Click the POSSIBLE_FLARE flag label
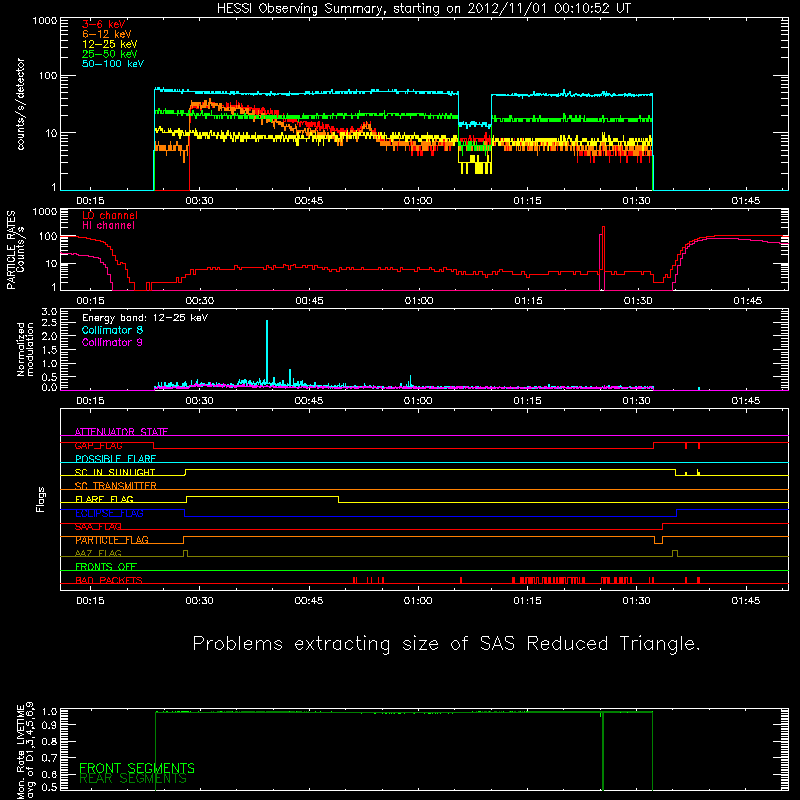 pyautogui.click(x=115, y=459)
